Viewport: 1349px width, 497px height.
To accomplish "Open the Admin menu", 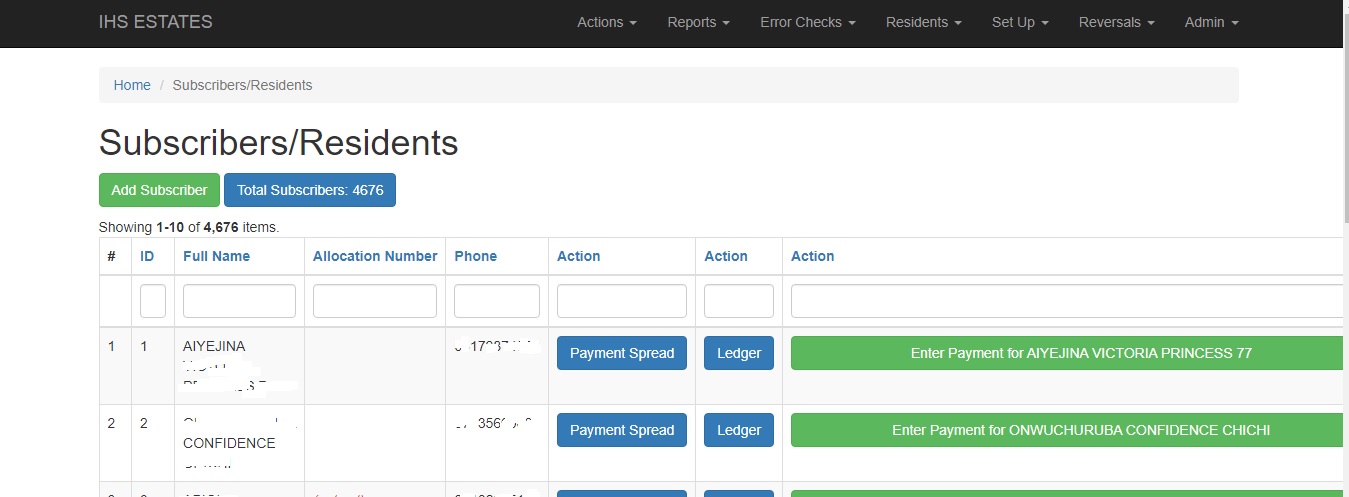I will [1211, 22].
